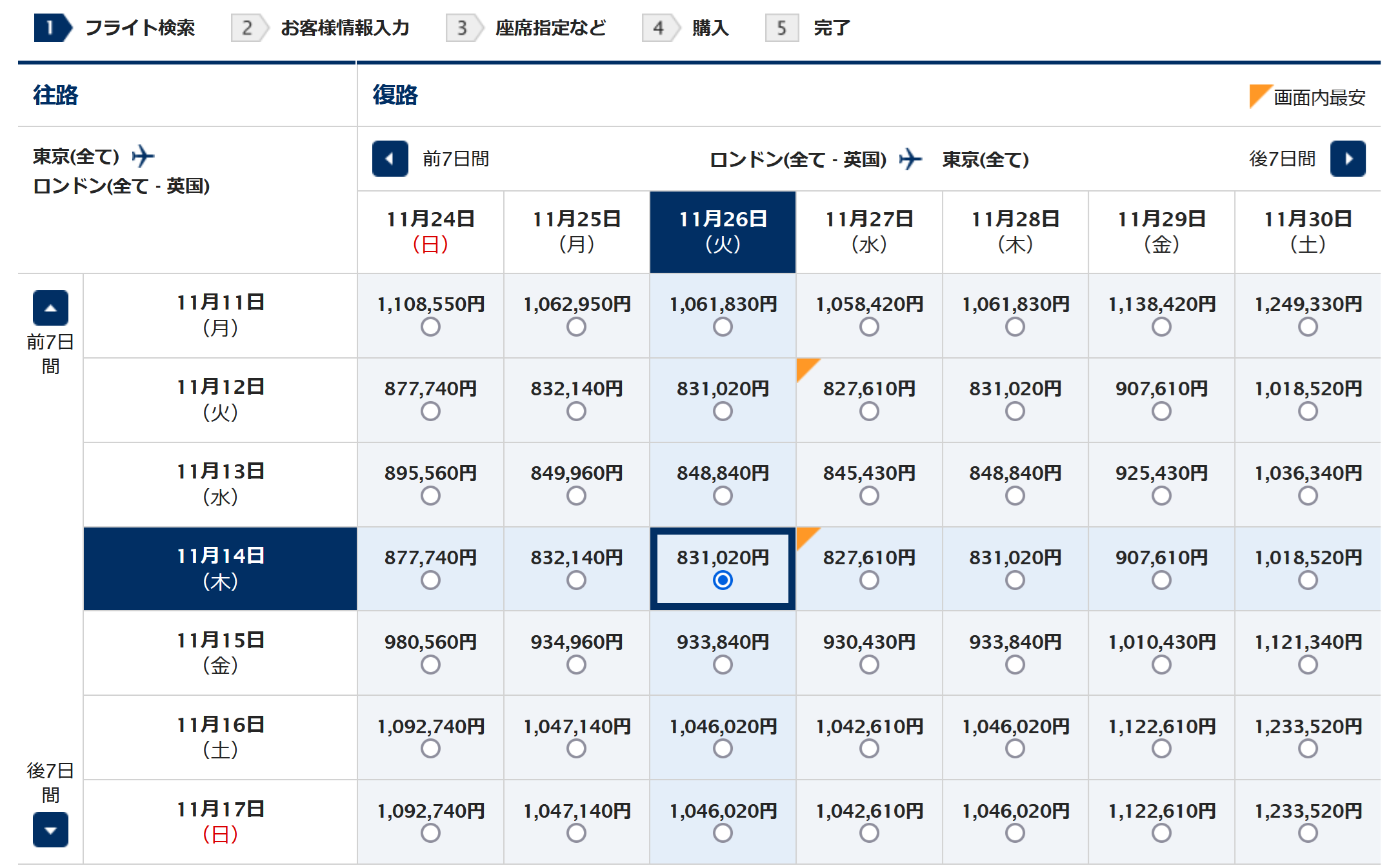Select the 1,108,550円 fare radio button

tap(430, 327)
